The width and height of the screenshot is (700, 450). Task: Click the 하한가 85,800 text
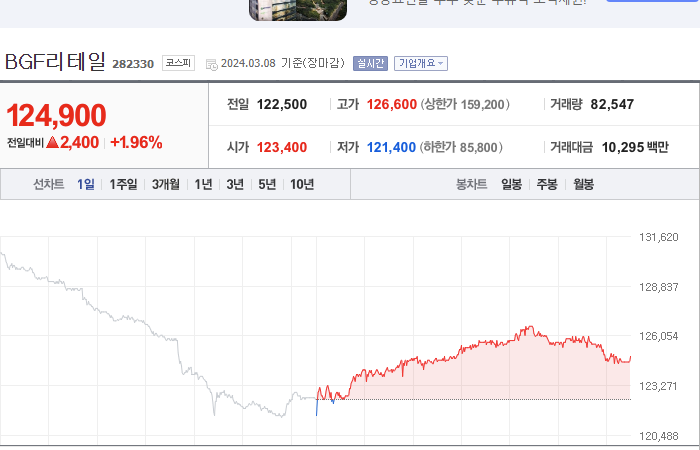461,147
